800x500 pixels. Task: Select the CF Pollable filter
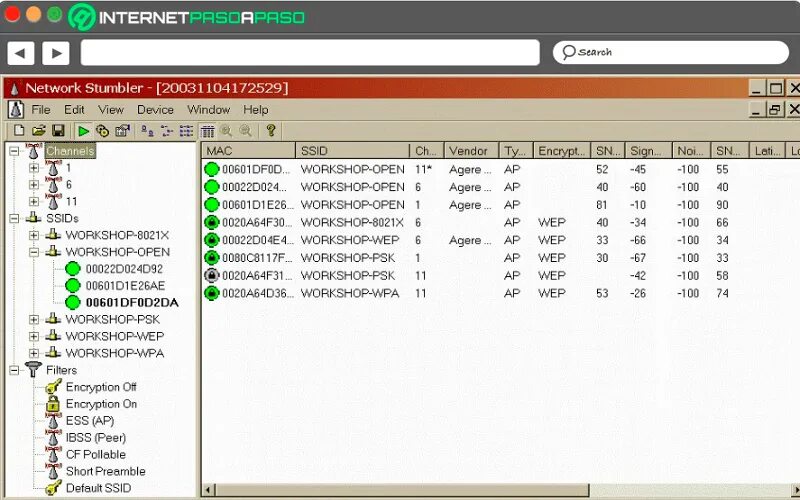coord(95,455)
